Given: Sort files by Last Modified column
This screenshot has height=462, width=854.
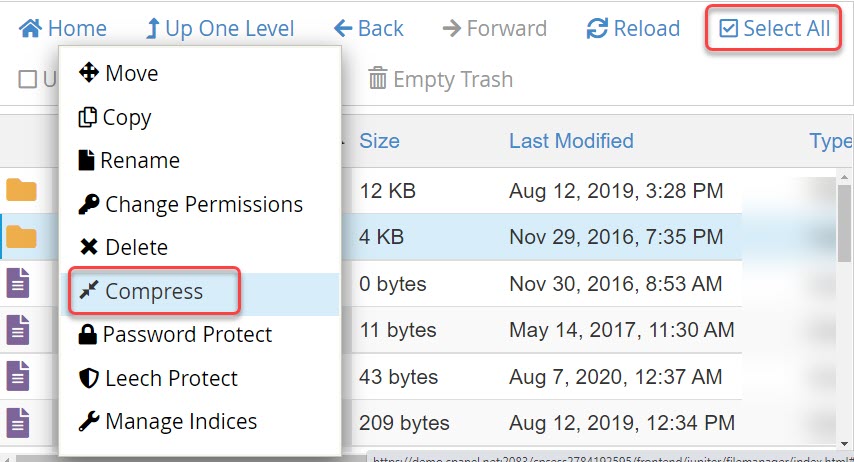Looking at the screenshot, I should point(570,141).
